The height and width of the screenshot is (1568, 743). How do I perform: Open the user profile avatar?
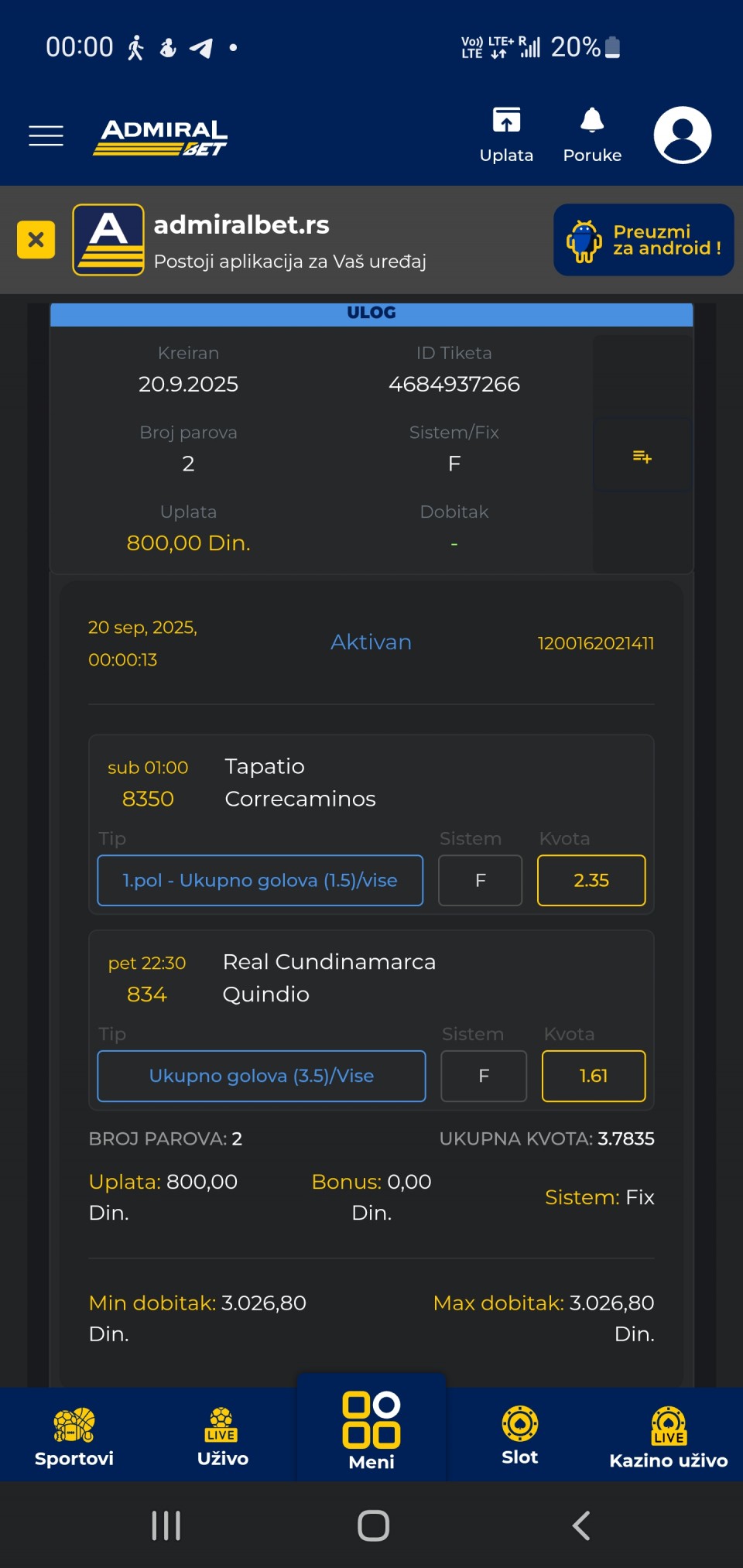[682, 135]
